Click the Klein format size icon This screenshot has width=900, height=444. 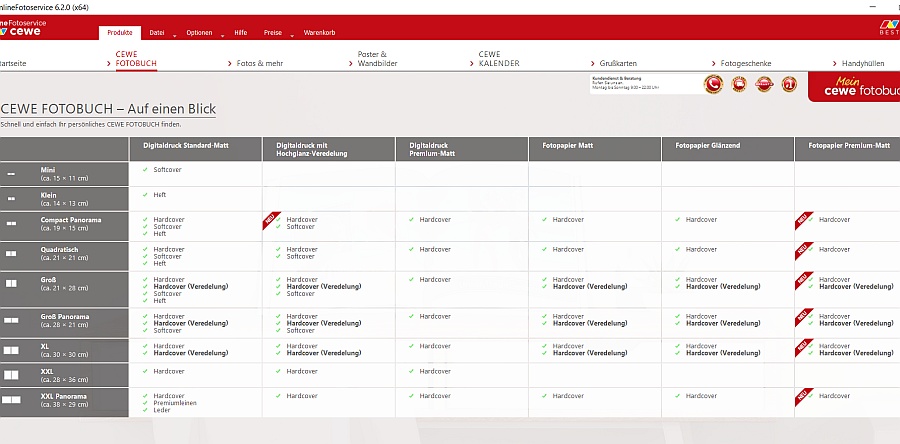click(11, 198)
